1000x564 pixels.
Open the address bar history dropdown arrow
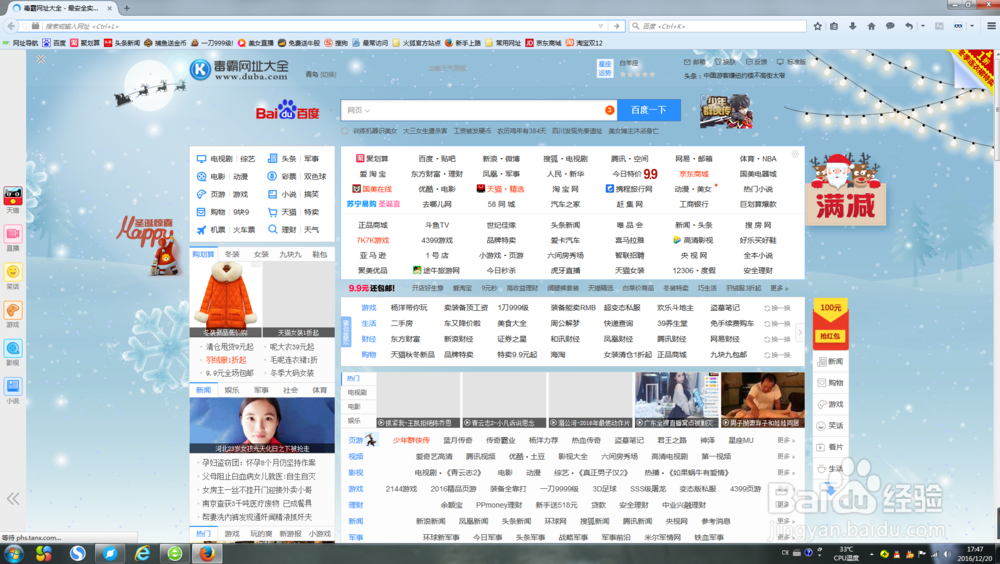601,26
